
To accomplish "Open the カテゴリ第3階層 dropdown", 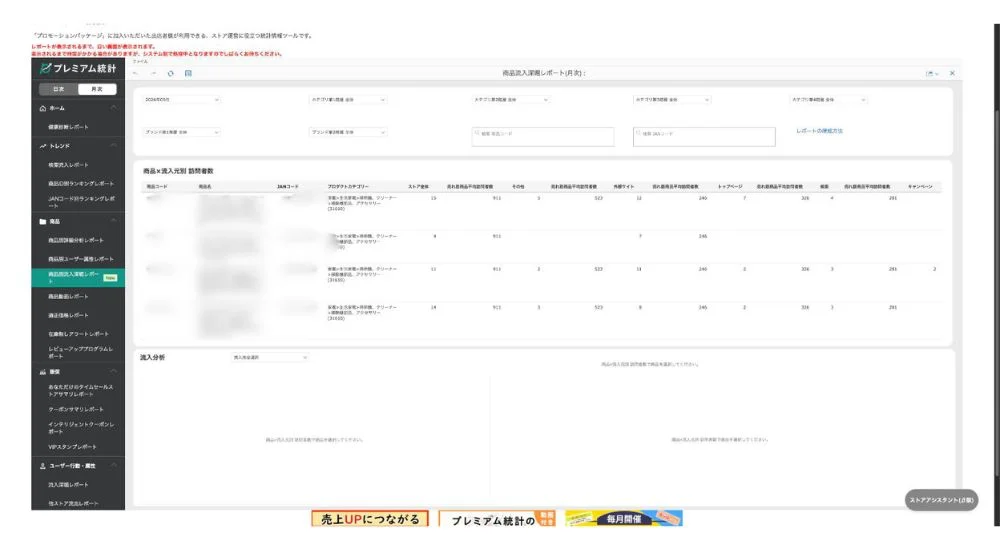I will point(672,100).
